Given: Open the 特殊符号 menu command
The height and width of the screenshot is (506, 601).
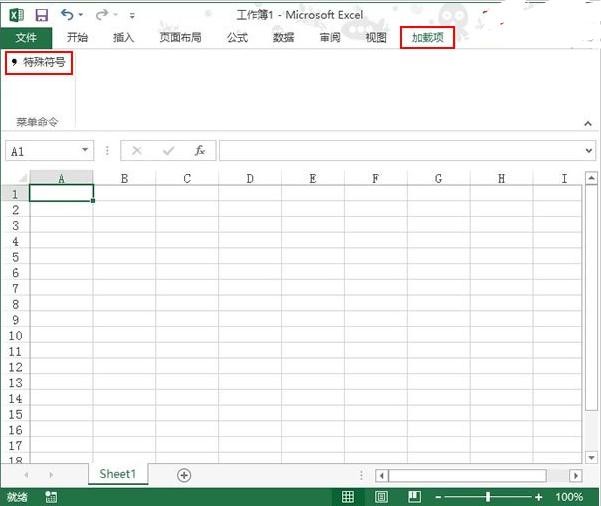Looking at the screenshot, I should pyautogui.click(x=39, y=62).
